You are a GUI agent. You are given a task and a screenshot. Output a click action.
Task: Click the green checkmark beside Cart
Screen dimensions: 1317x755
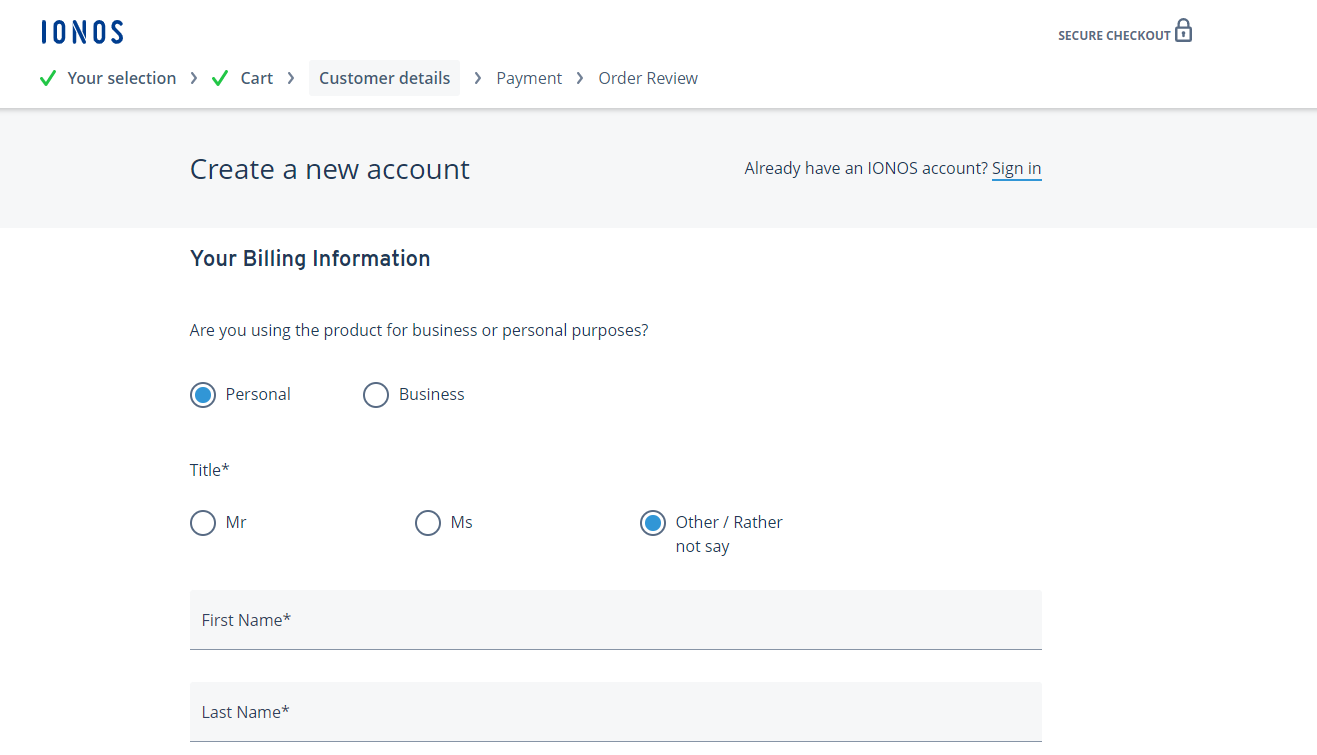coord(221,78)
